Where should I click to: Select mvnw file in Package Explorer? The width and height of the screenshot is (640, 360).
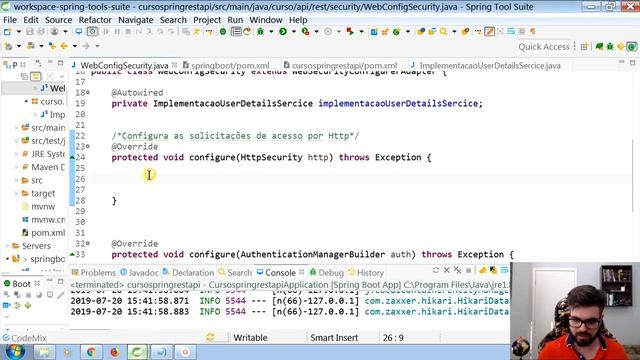coord(43,207)
